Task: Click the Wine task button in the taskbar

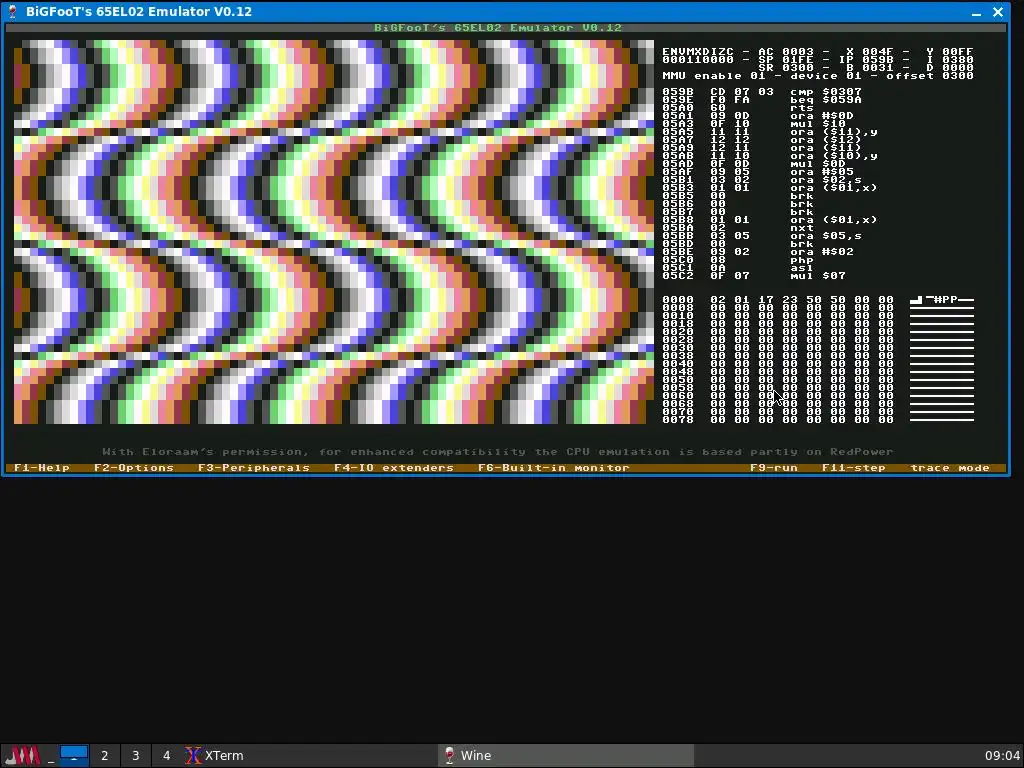Action: click(566, 756)
